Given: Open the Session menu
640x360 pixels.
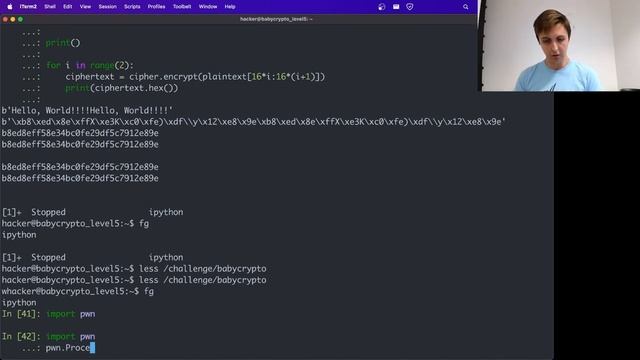Looking at the screenshot, I should pos(107,7).
